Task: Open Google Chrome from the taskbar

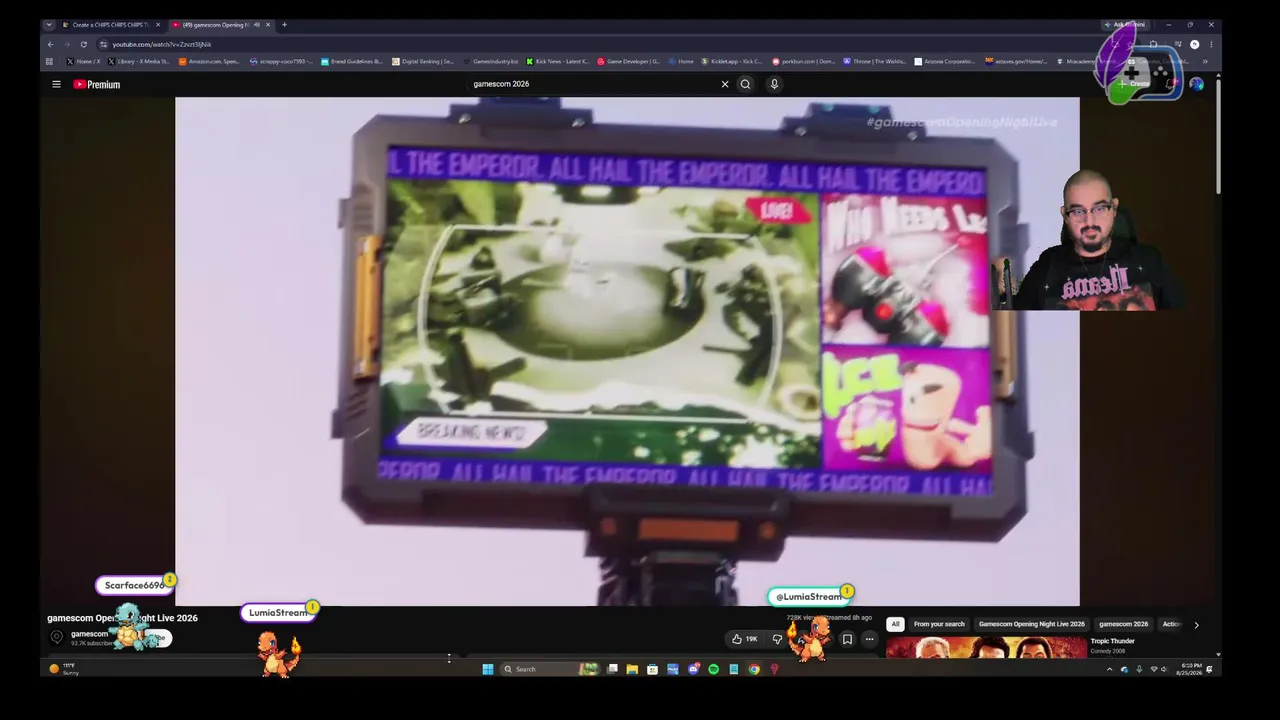Action: click(x=754, y=669)
